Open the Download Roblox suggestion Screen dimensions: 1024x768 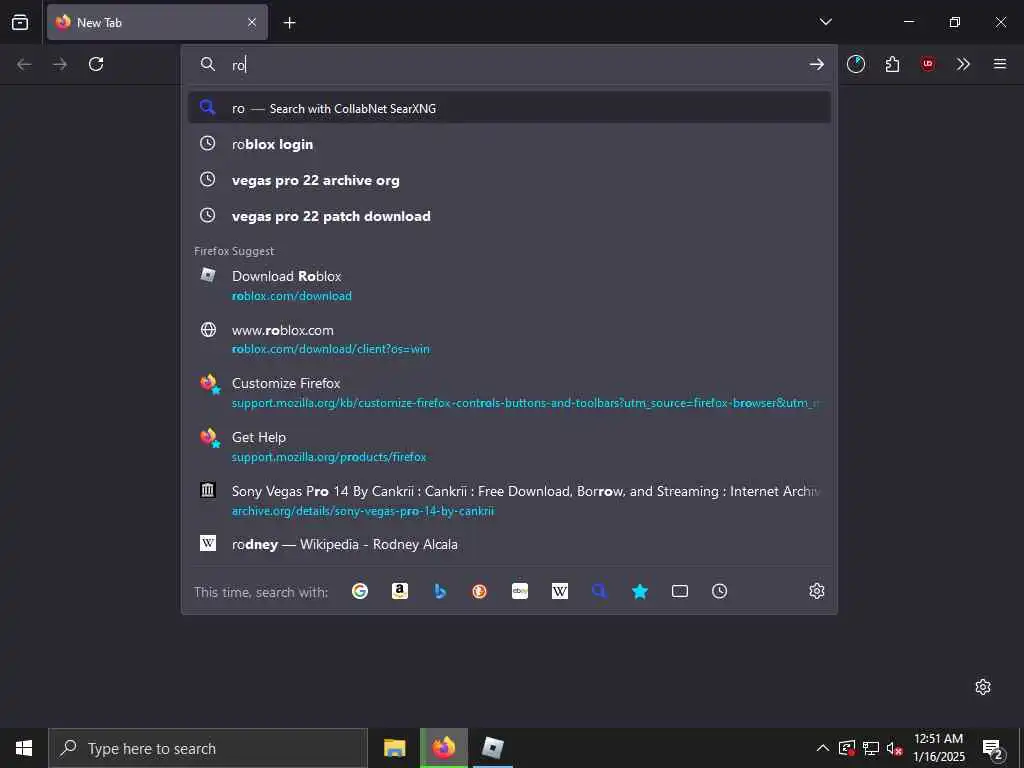pyautogui.click(x=509, y=285)
